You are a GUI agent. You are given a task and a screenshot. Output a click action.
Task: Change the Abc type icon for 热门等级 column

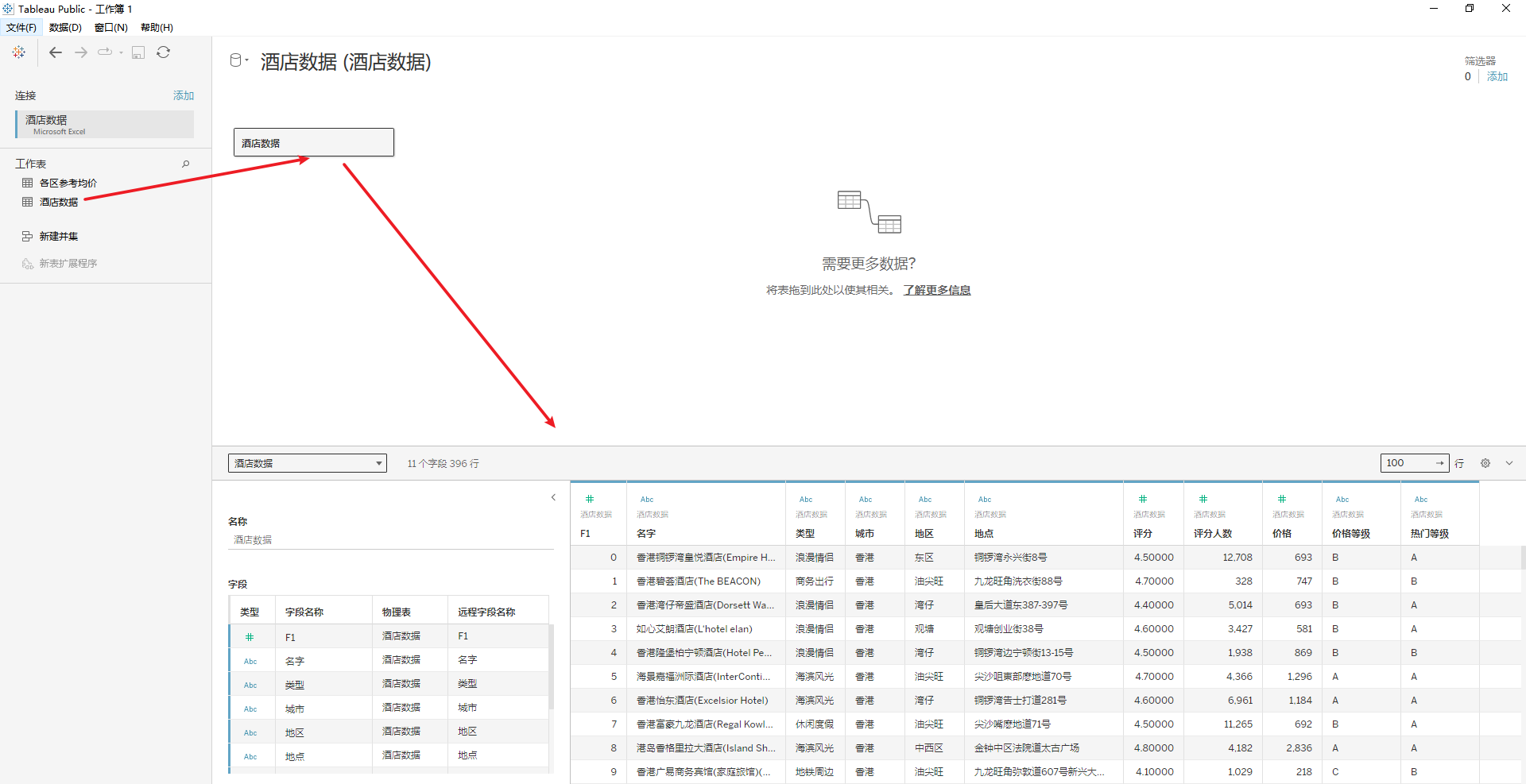tap(1421, 500)
